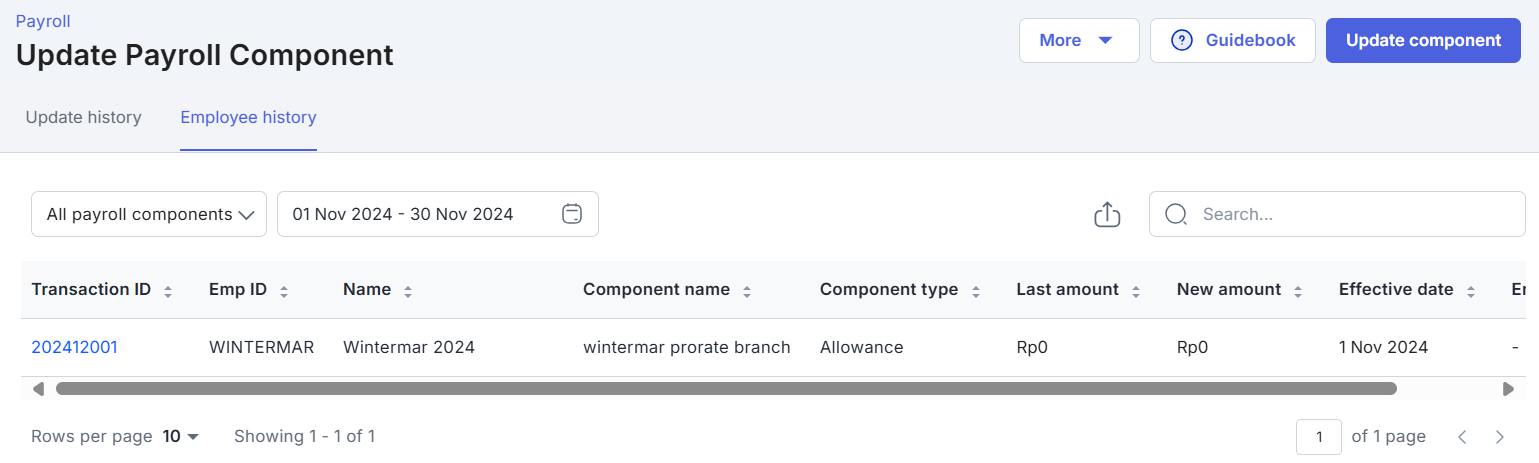Open the date range calendar icon

[572, 214]
